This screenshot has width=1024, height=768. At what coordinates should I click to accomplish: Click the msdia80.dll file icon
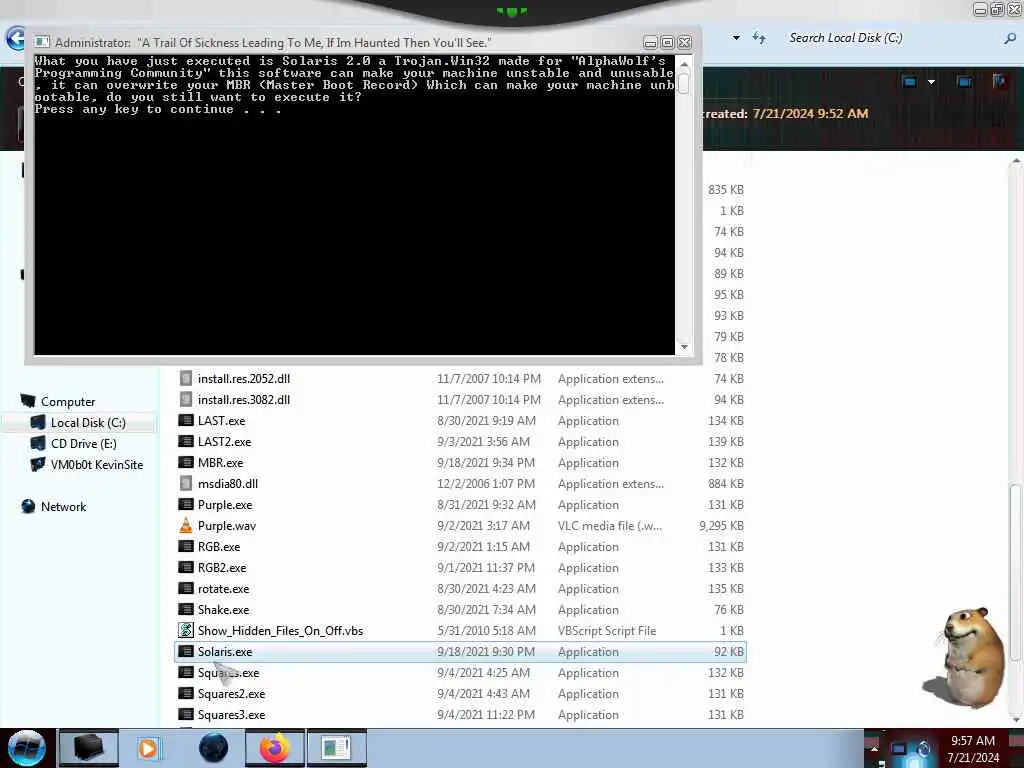[186, 483]
